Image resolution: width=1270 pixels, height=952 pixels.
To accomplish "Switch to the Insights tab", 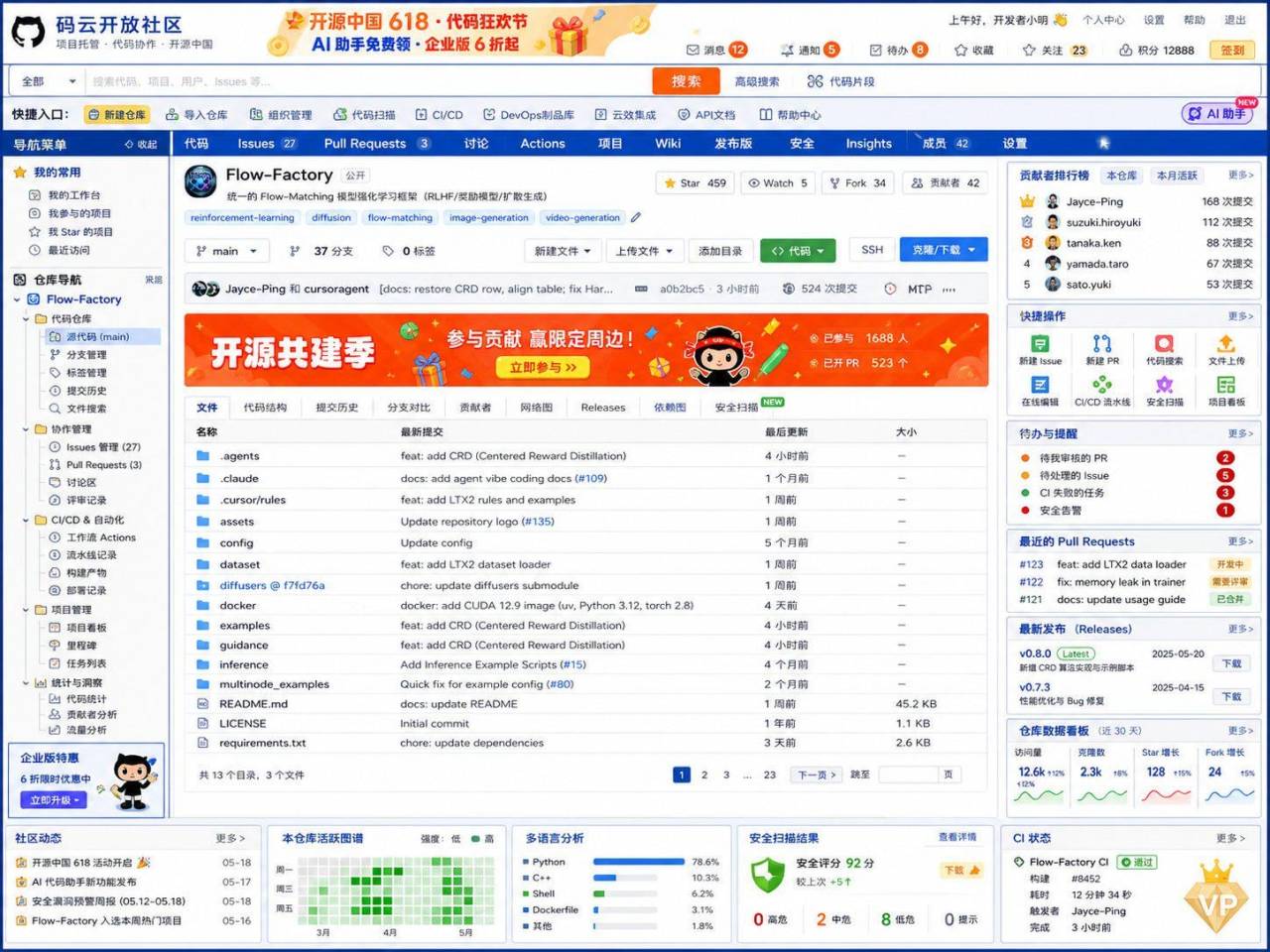I will 868,144.
